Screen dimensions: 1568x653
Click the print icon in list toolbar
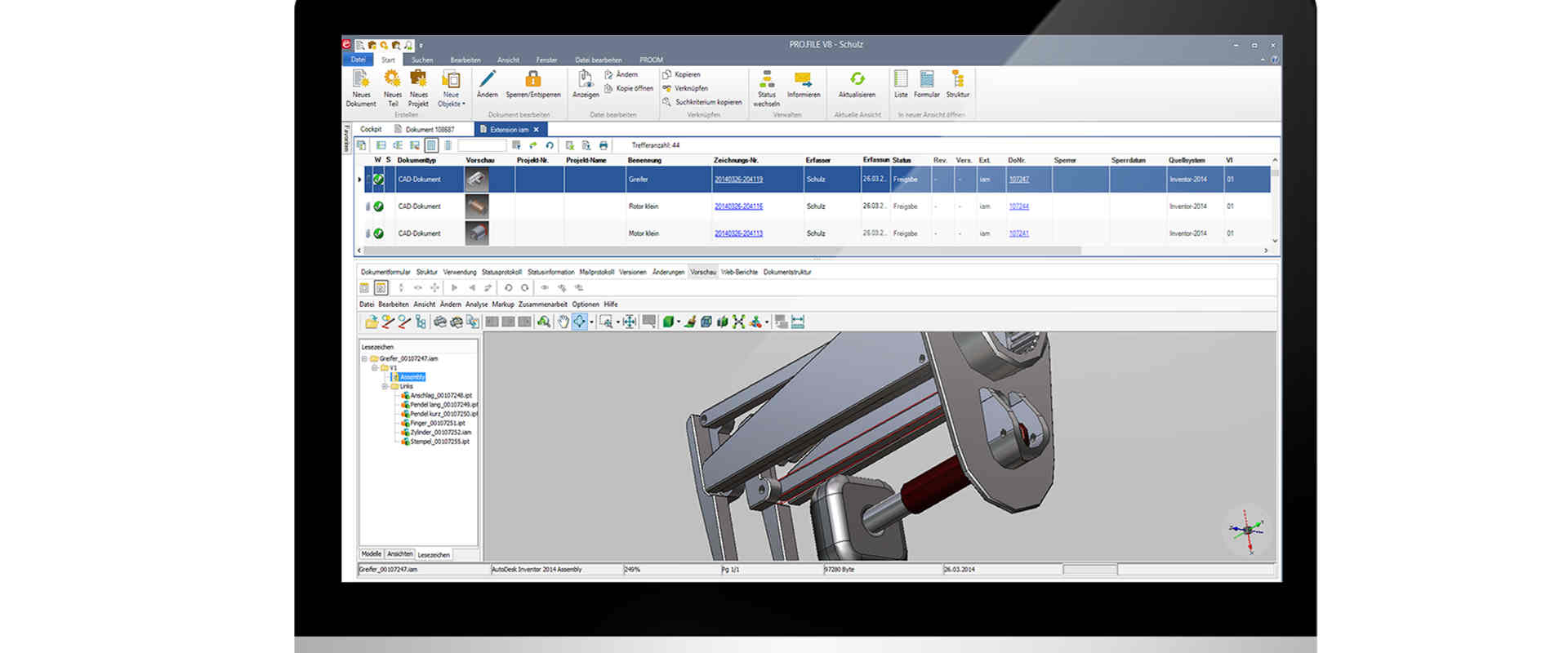pos(604,145)
